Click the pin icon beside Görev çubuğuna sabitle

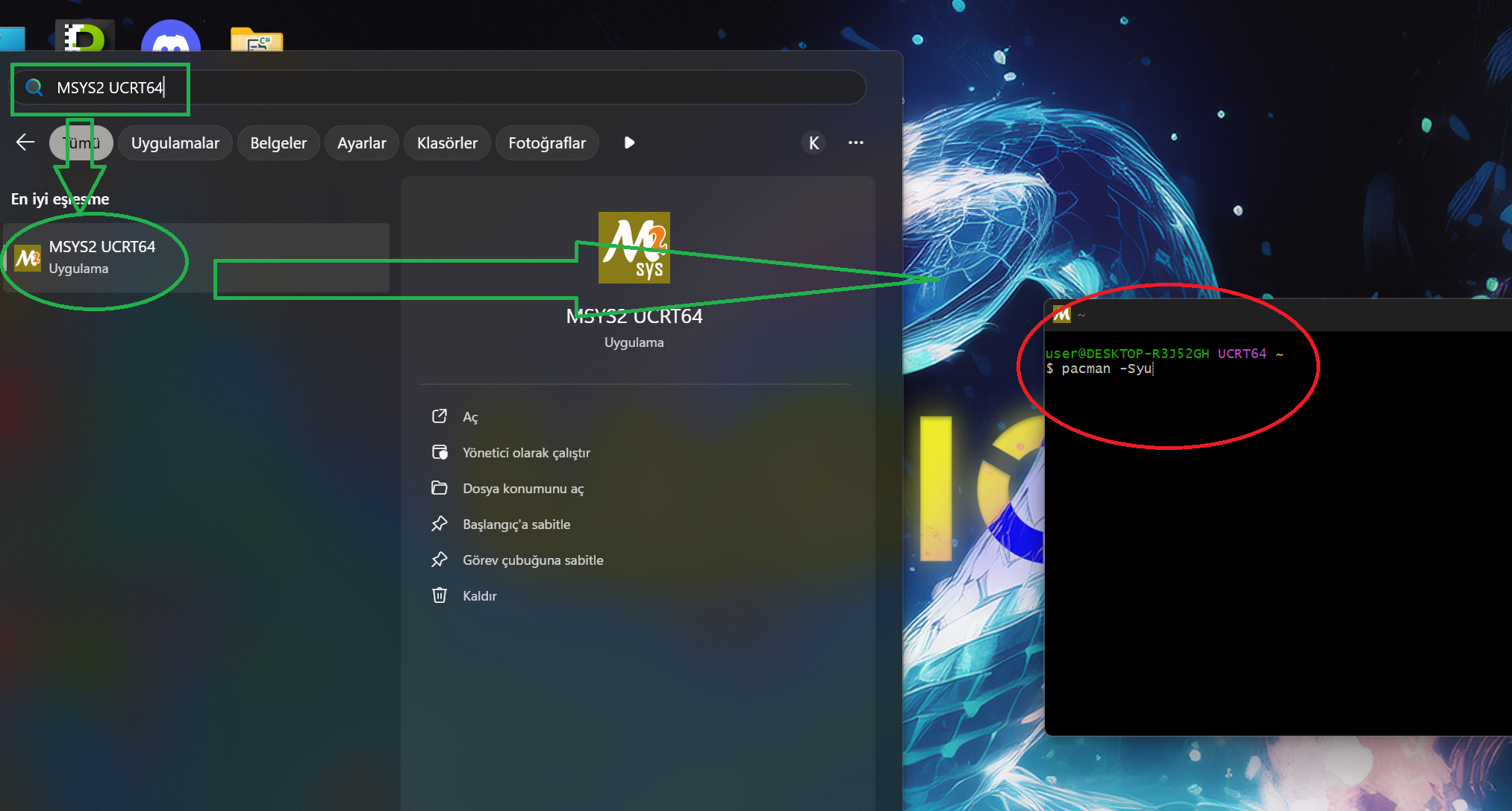click(440, 559)
